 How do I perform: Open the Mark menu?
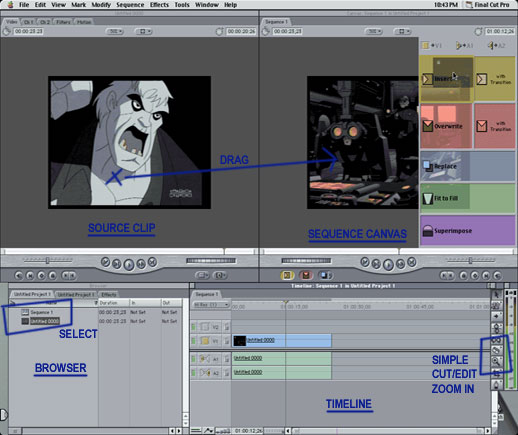click(x=78, y=5)
